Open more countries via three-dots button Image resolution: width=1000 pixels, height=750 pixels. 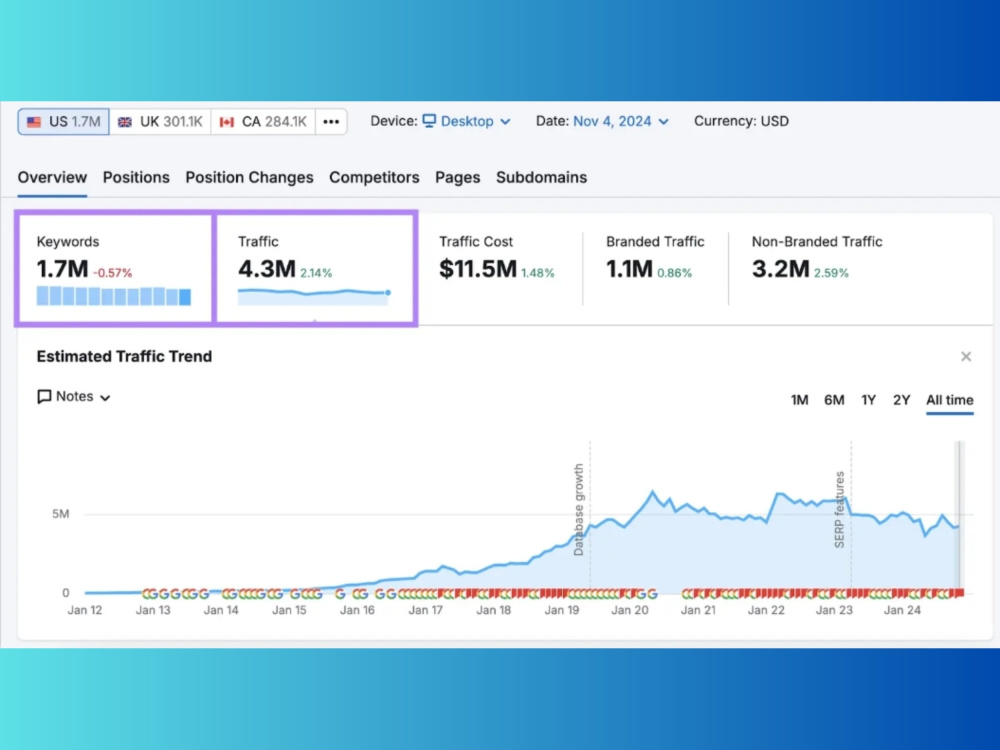point(331,122)
